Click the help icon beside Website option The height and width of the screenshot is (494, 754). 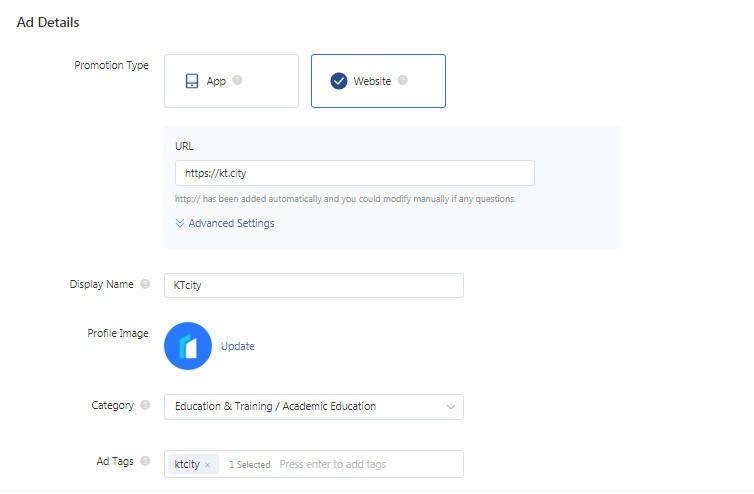[x=402, y=80]
